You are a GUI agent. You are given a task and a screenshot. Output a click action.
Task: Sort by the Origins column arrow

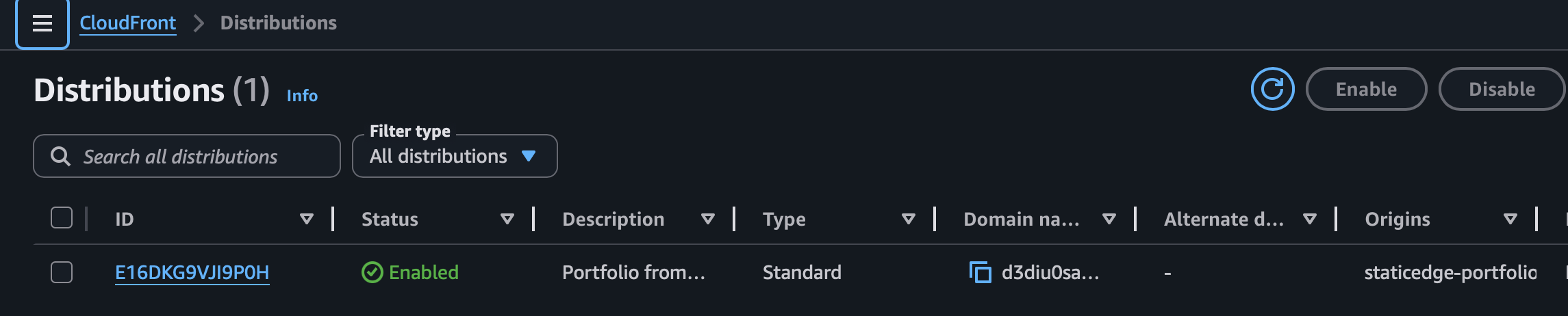pyautogui.click(x=1510, y=220)
